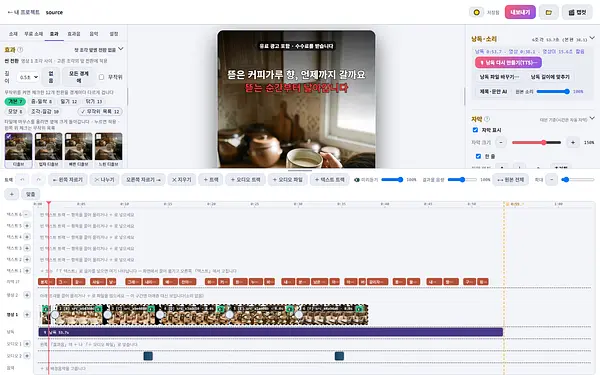
Task: Click the 지우기 delete button
Action: pyautogui.click(x=181, y=179)
